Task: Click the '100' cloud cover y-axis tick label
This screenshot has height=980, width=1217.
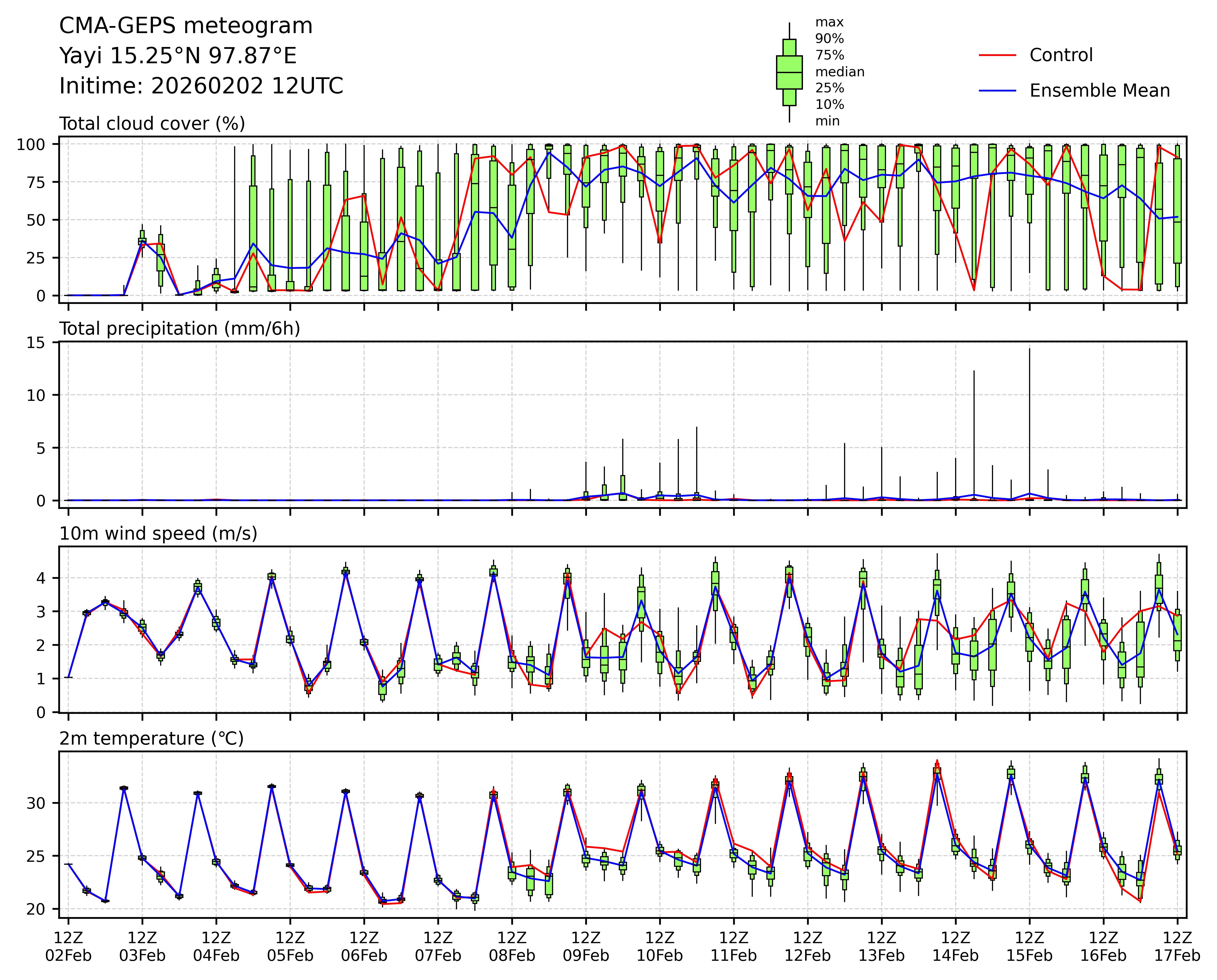Action: [x=30, y=144]
